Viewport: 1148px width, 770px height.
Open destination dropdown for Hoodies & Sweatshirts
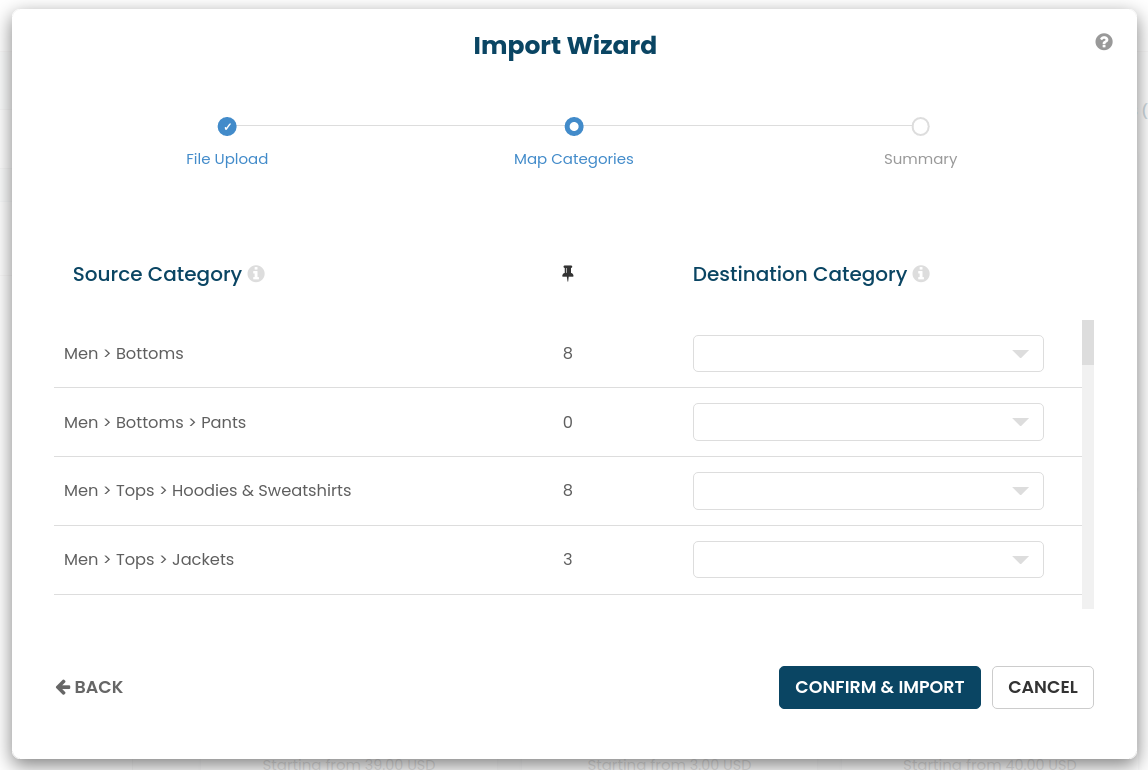[868, 491]
